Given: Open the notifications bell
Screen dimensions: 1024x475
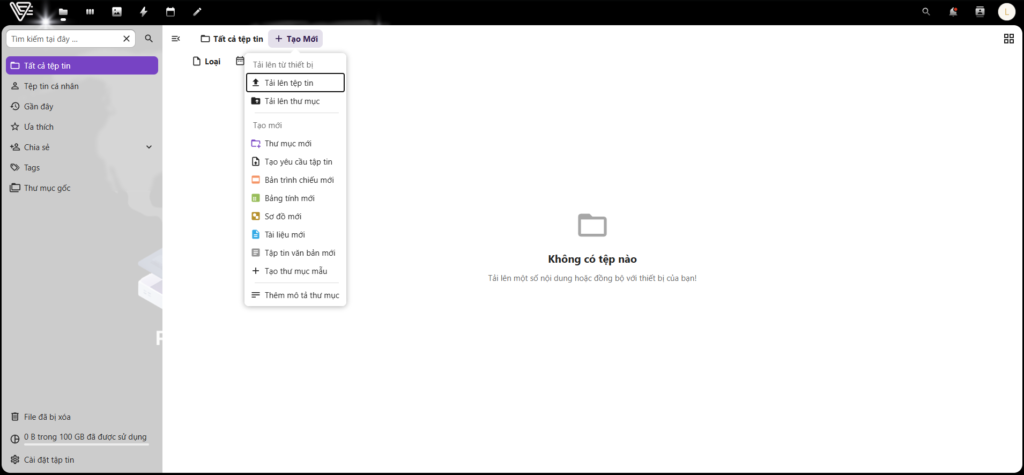Looking at the screenshot, I should [x=953, y=12].
